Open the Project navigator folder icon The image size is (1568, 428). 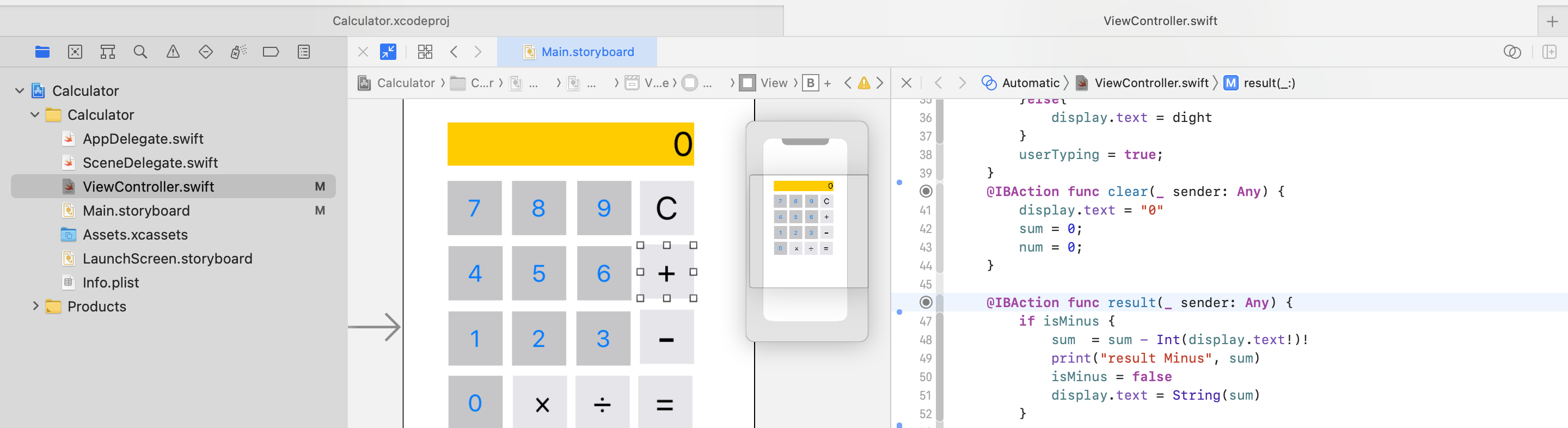42,52
